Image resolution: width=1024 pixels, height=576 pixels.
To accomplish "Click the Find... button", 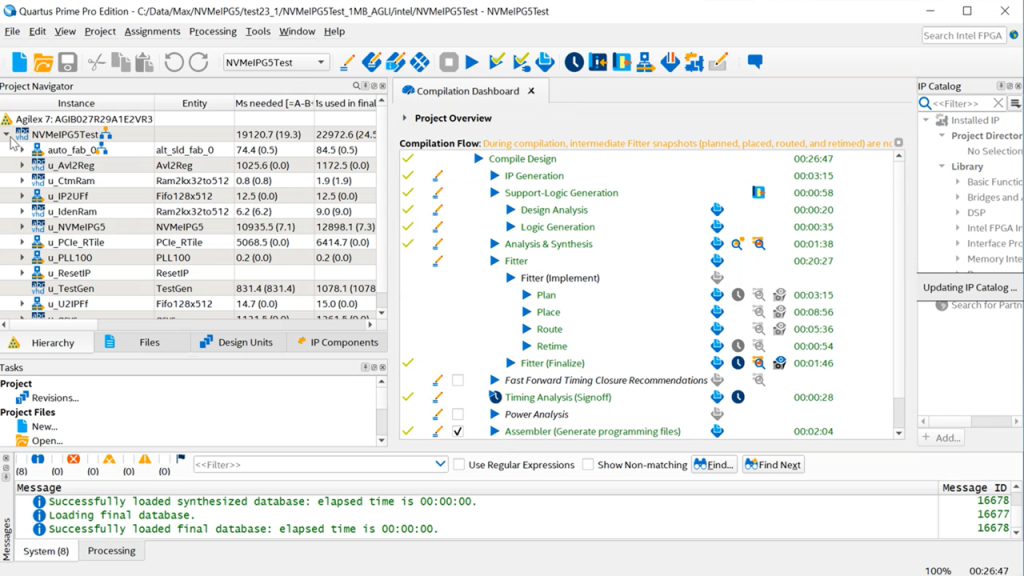I will [x=714, y=464].
